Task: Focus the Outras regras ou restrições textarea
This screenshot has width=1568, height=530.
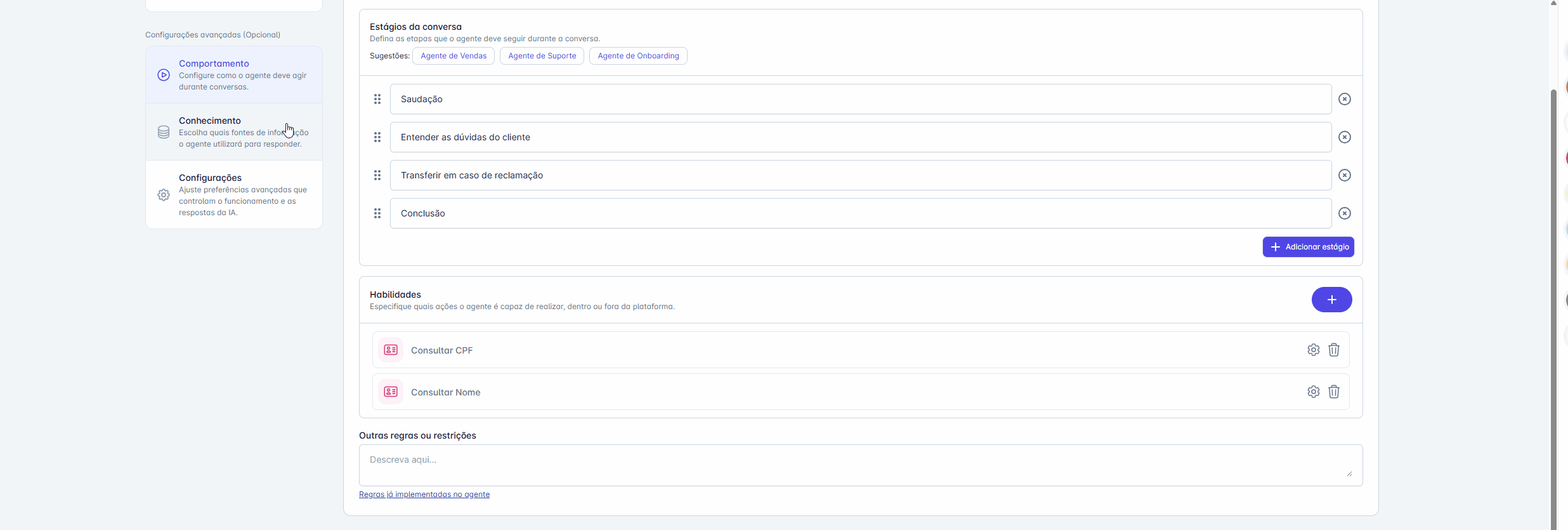Action: tap(860, 465)
